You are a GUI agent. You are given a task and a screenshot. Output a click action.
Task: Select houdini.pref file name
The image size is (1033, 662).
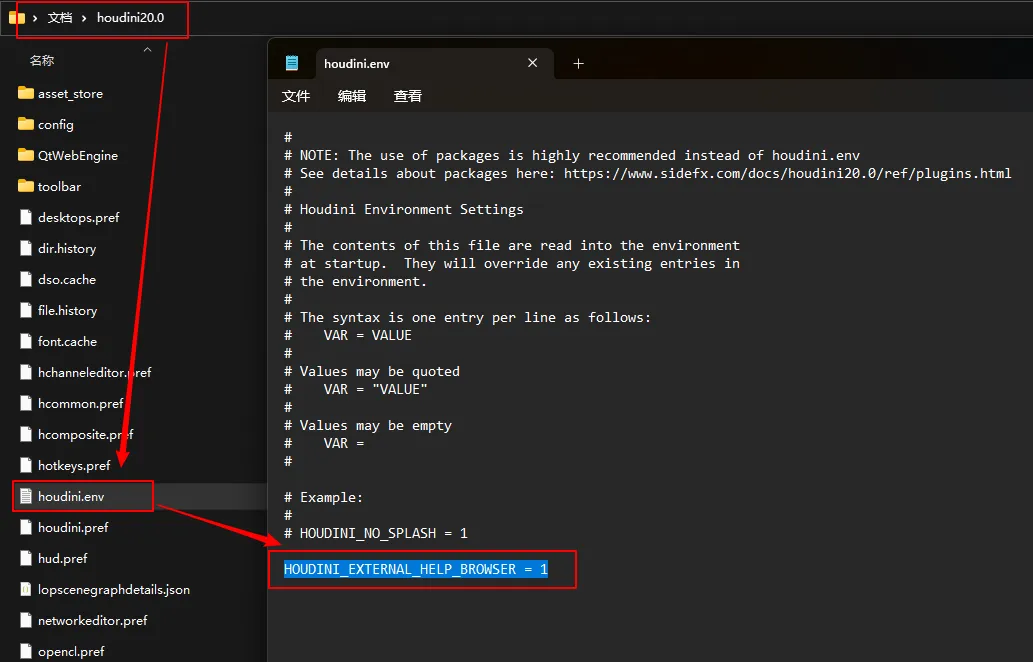[x=73, y=527]
